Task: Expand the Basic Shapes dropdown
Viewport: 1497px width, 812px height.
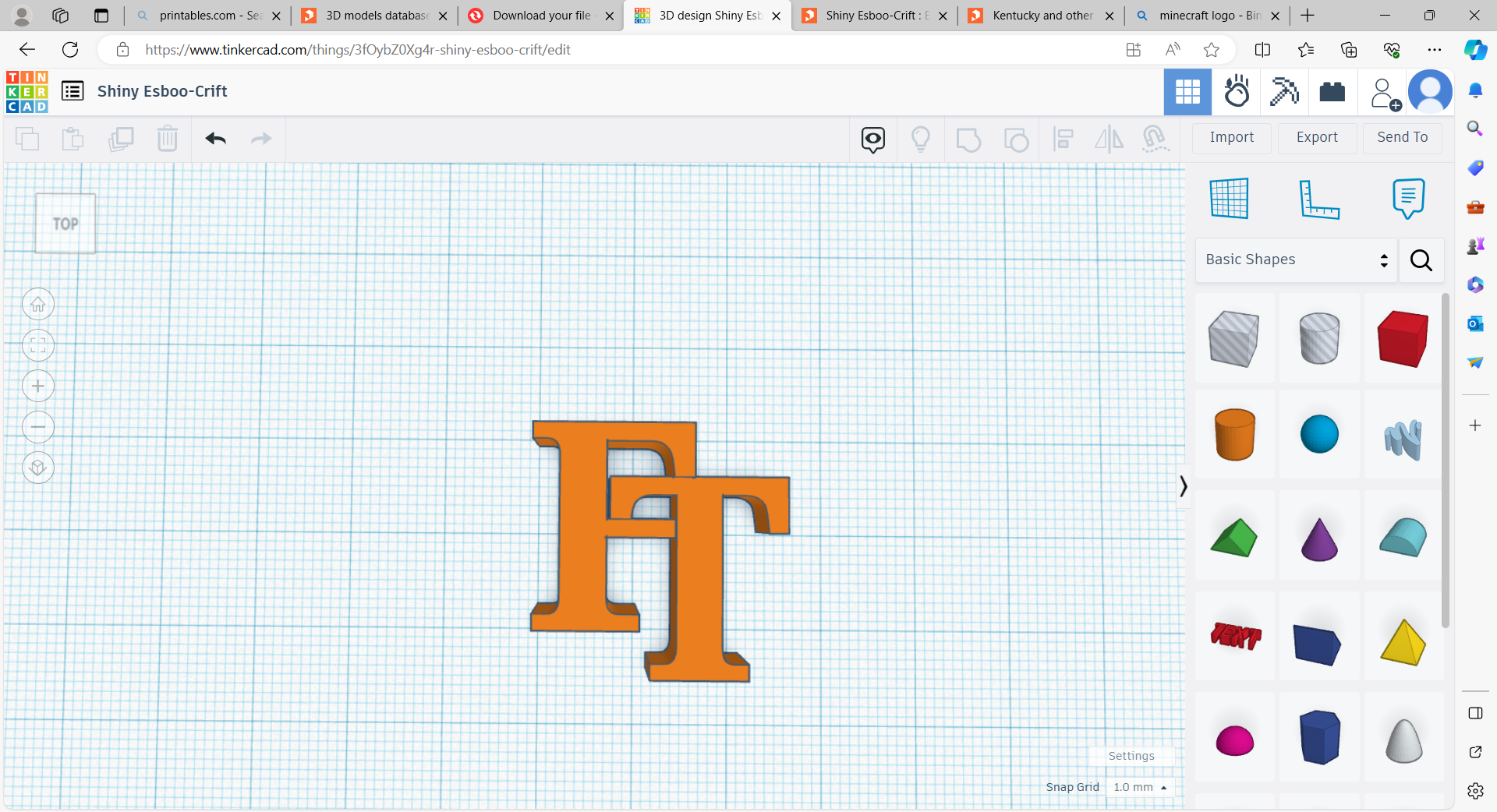Action: point(1296,260)
